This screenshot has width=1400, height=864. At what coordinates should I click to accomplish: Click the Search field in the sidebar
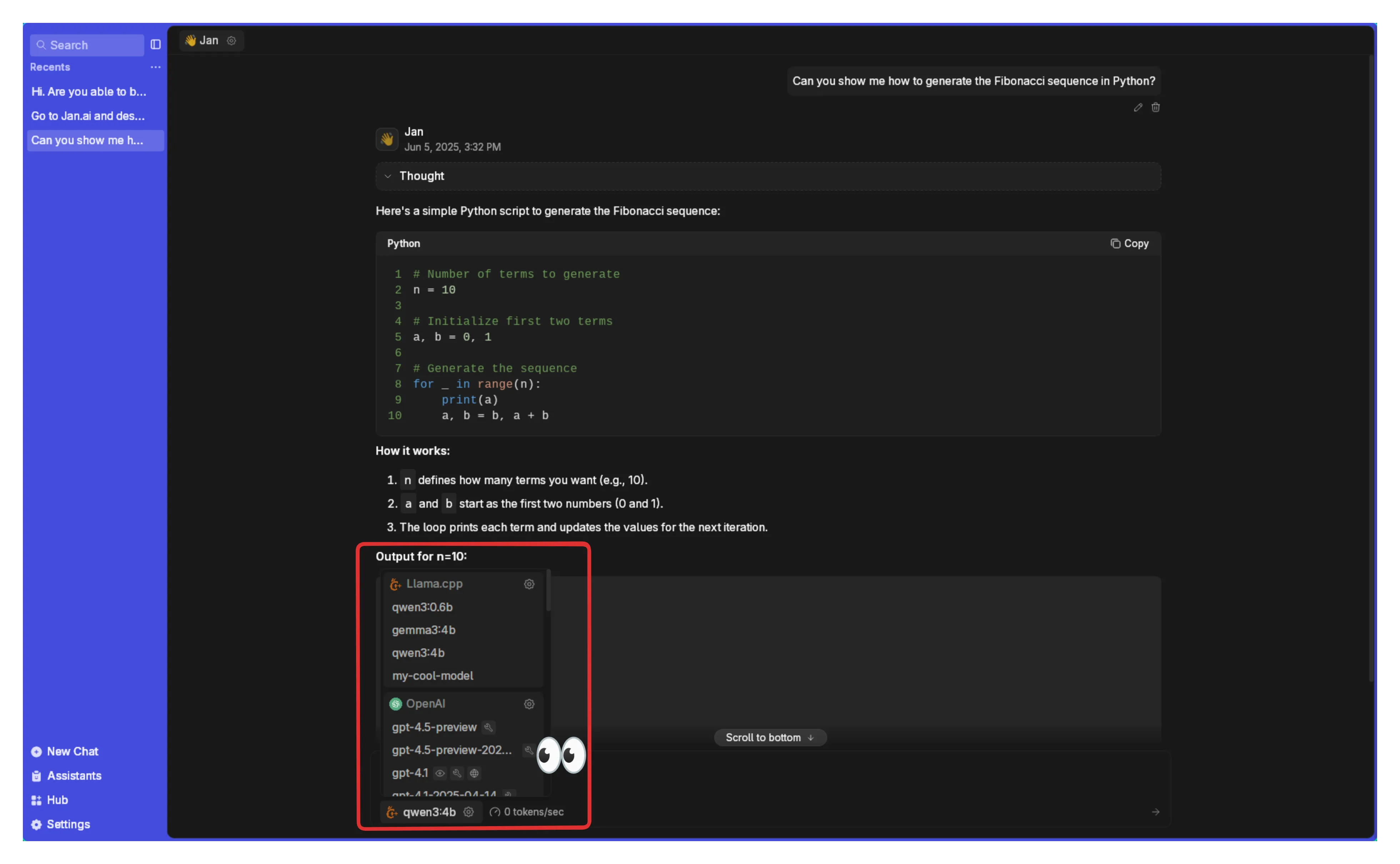86,45
